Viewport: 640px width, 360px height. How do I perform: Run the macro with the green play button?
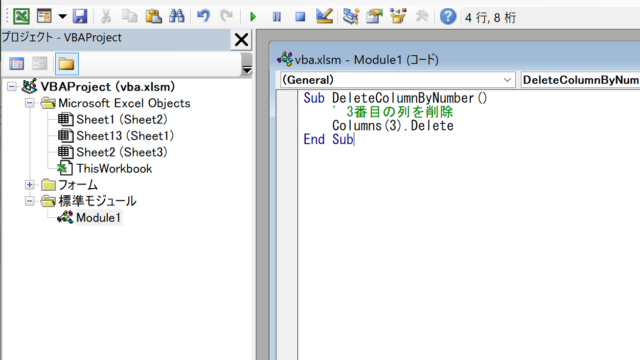(x=253, y=17)
